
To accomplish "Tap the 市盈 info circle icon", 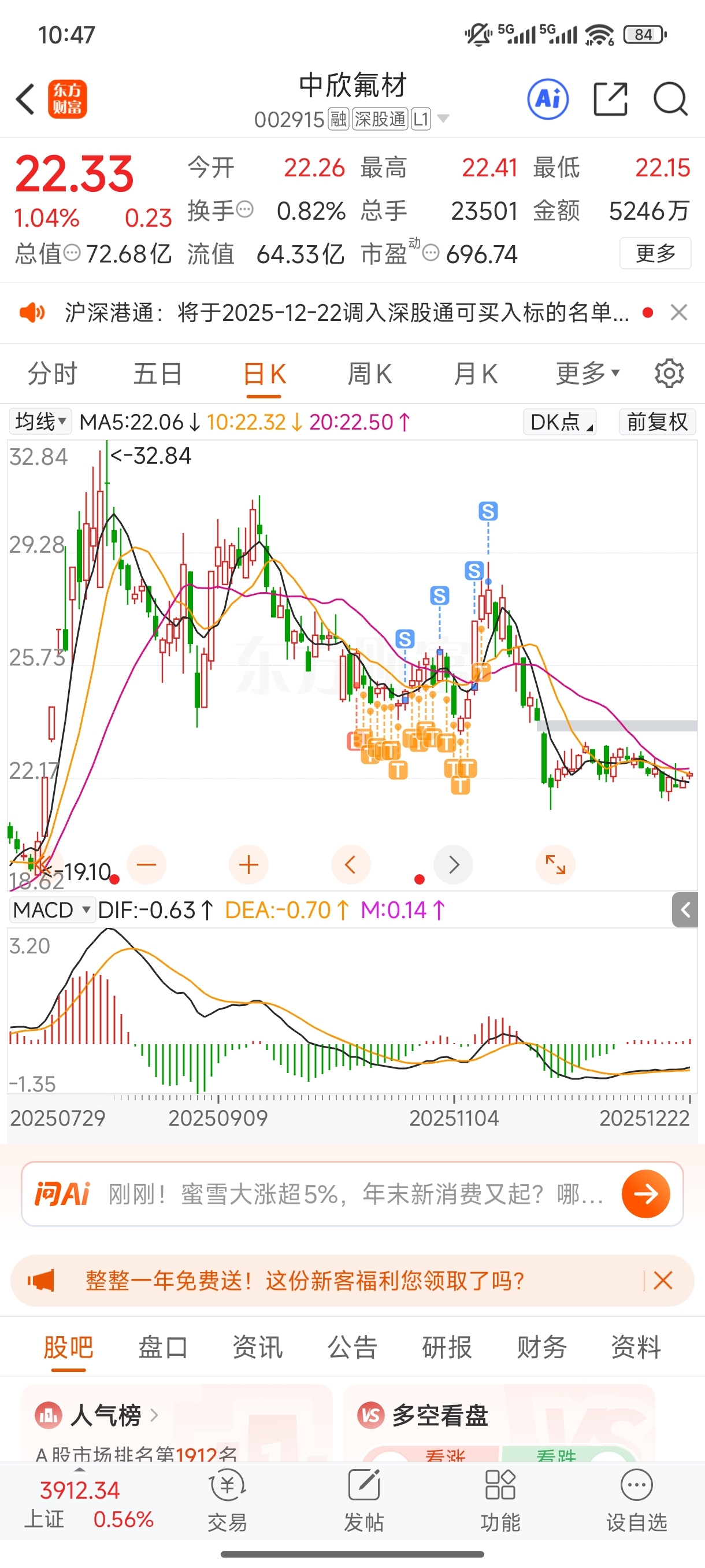I will pos(431,252).
